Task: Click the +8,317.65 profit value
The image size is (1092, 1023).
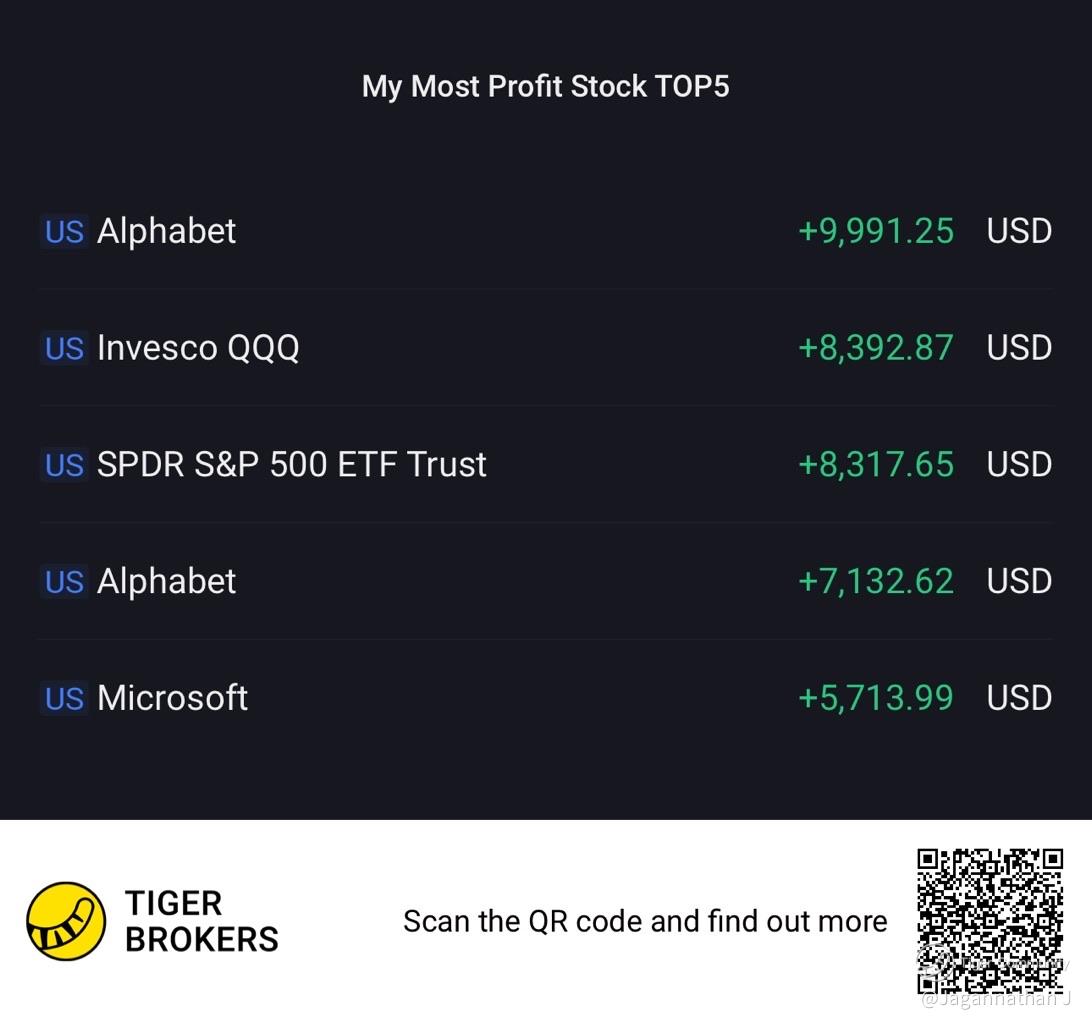Action: tap(875, 465)
